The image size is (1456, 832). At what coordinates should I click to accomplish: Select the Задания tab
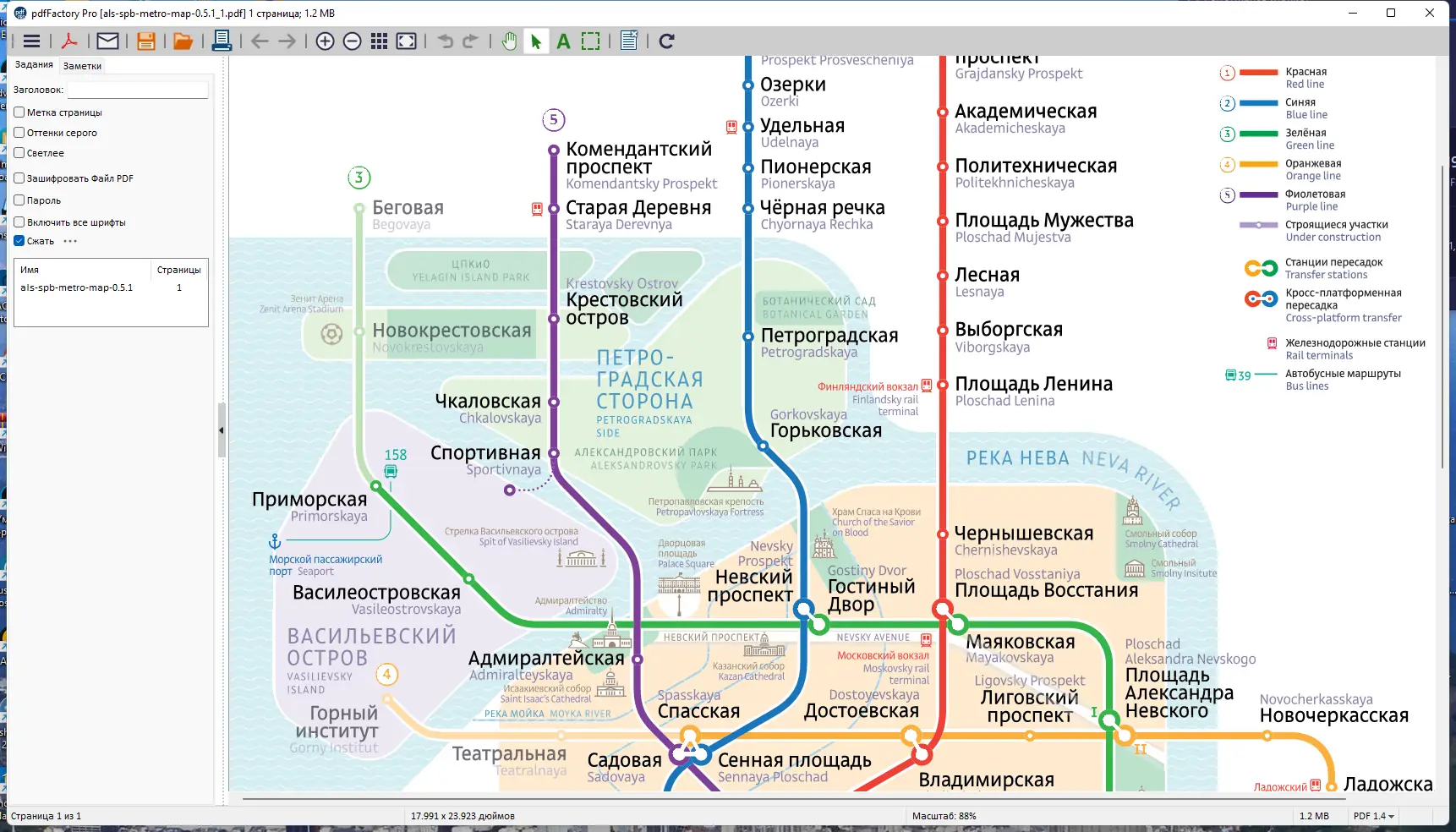(32, 63)
